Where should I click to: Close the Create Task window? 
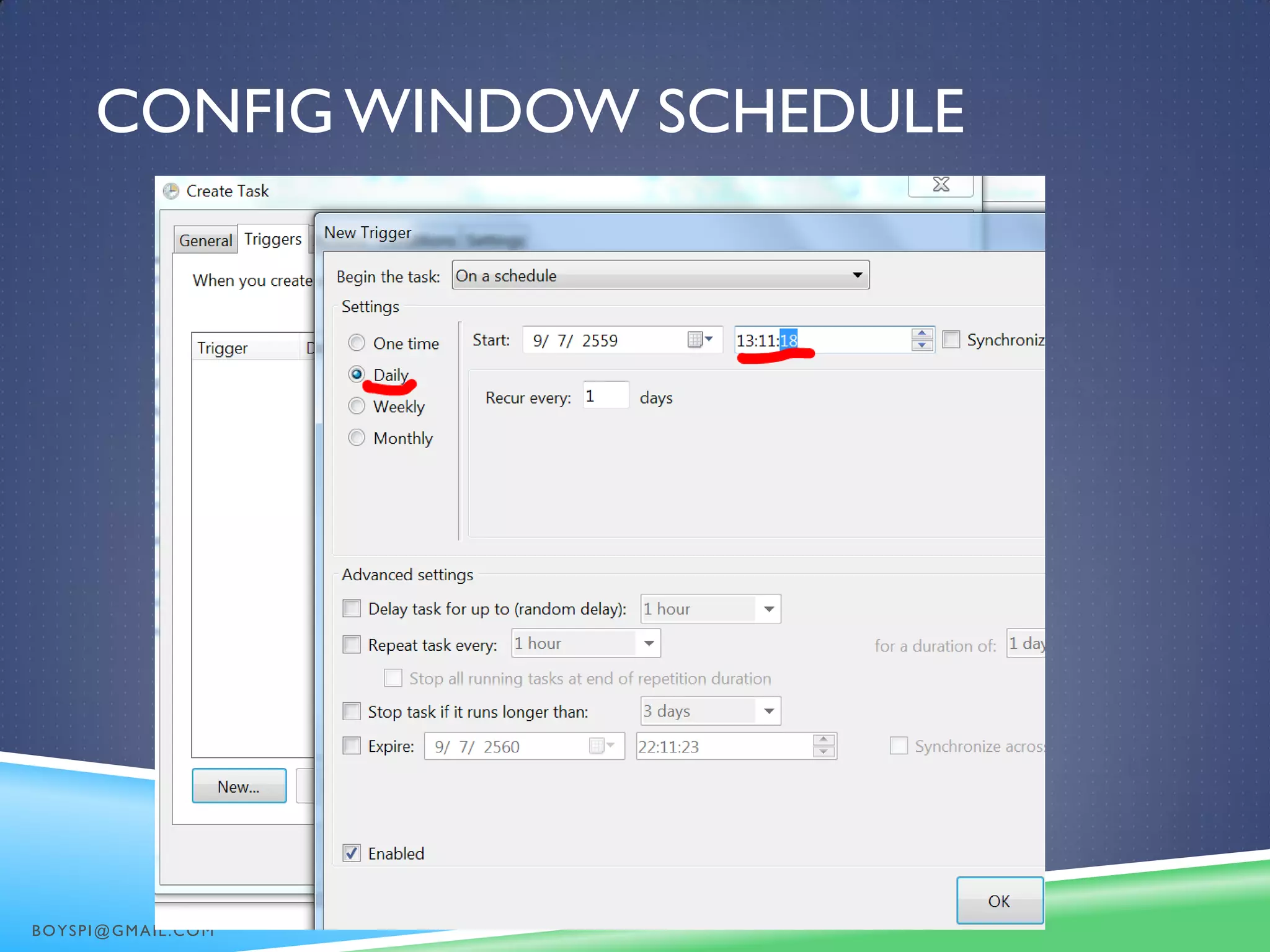[941, 185]
